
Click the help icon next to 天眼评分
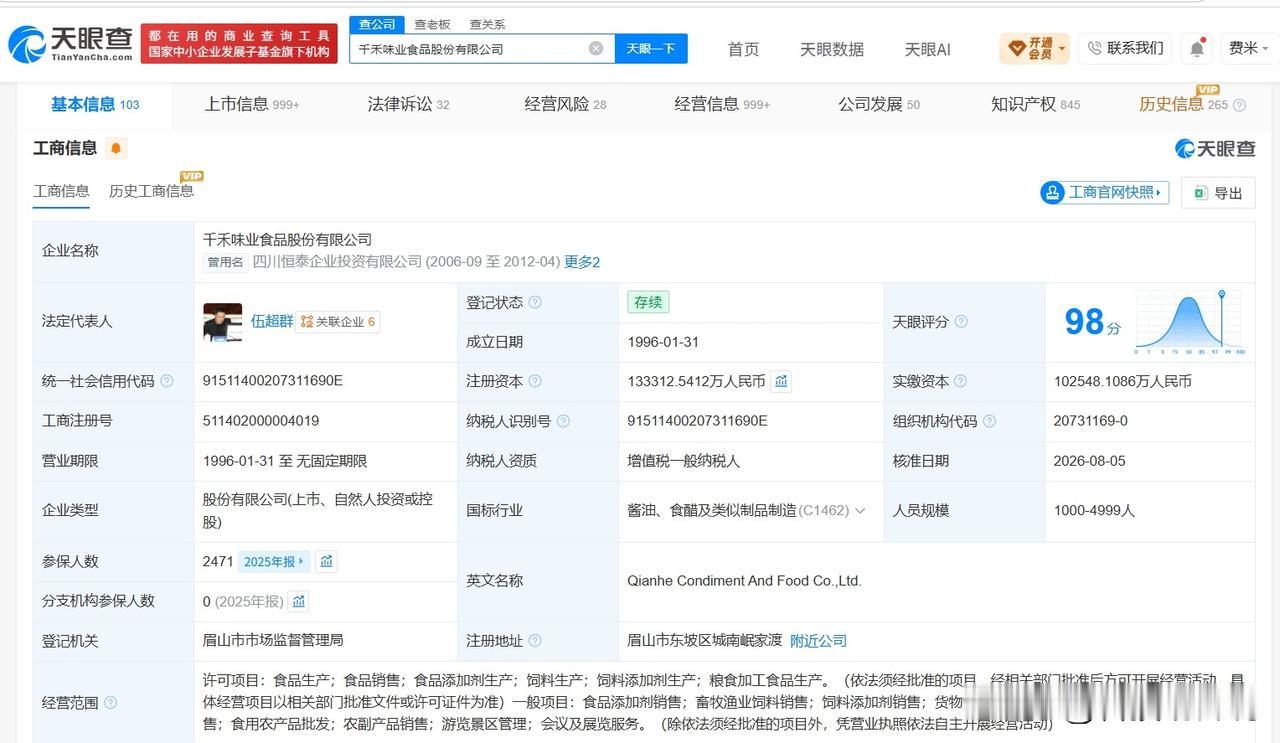click(961, 322)
